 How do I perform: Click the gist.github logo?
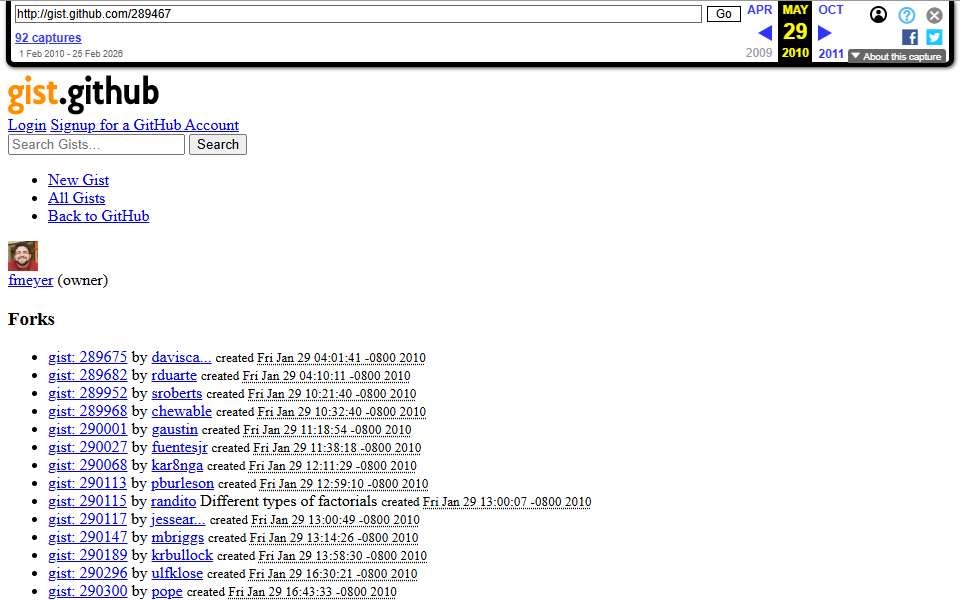(83, 94)
